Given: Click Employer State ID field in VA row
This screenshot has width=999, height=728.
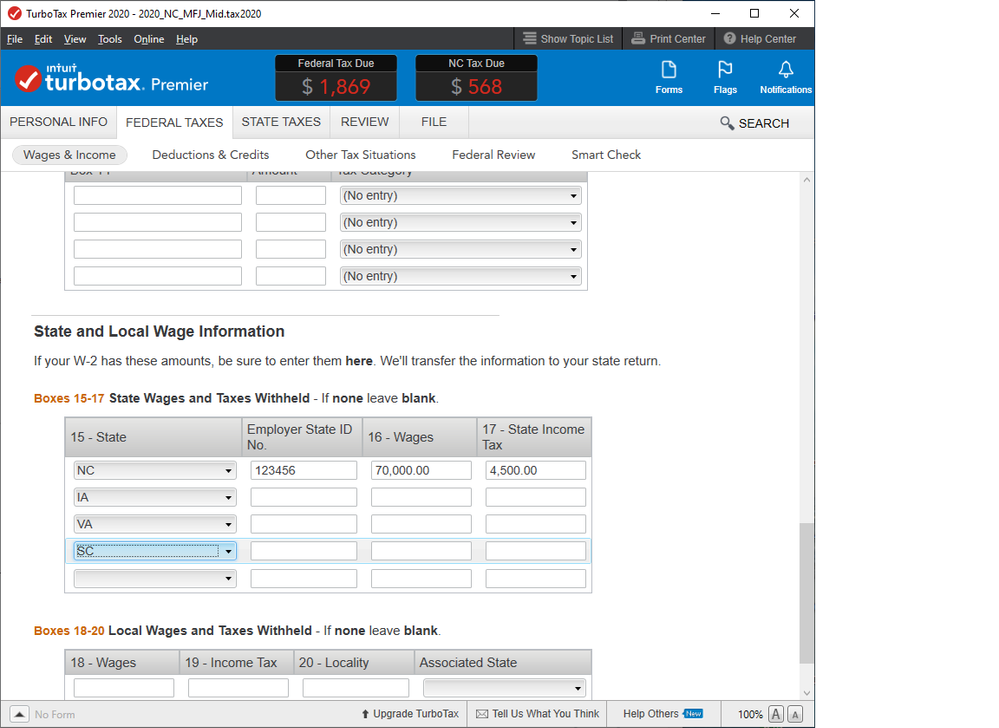Looking at the screenshot, I should tap(303, 524).
